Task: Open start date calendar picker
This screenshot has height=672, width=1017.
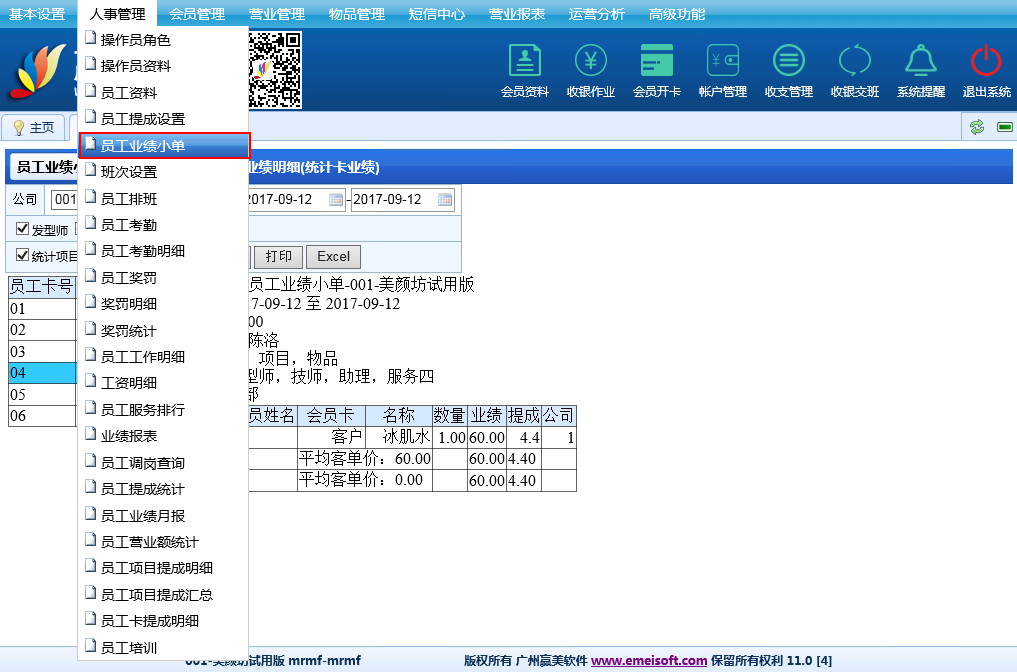Action: 337,200
